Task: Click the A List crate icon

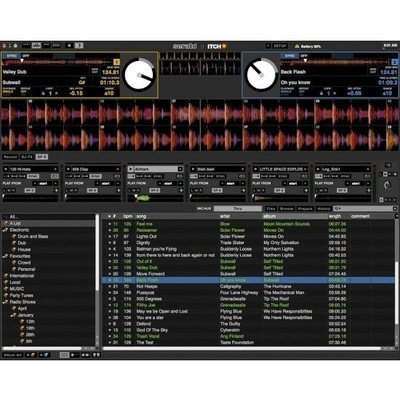Action: click(x=6, y=223)
